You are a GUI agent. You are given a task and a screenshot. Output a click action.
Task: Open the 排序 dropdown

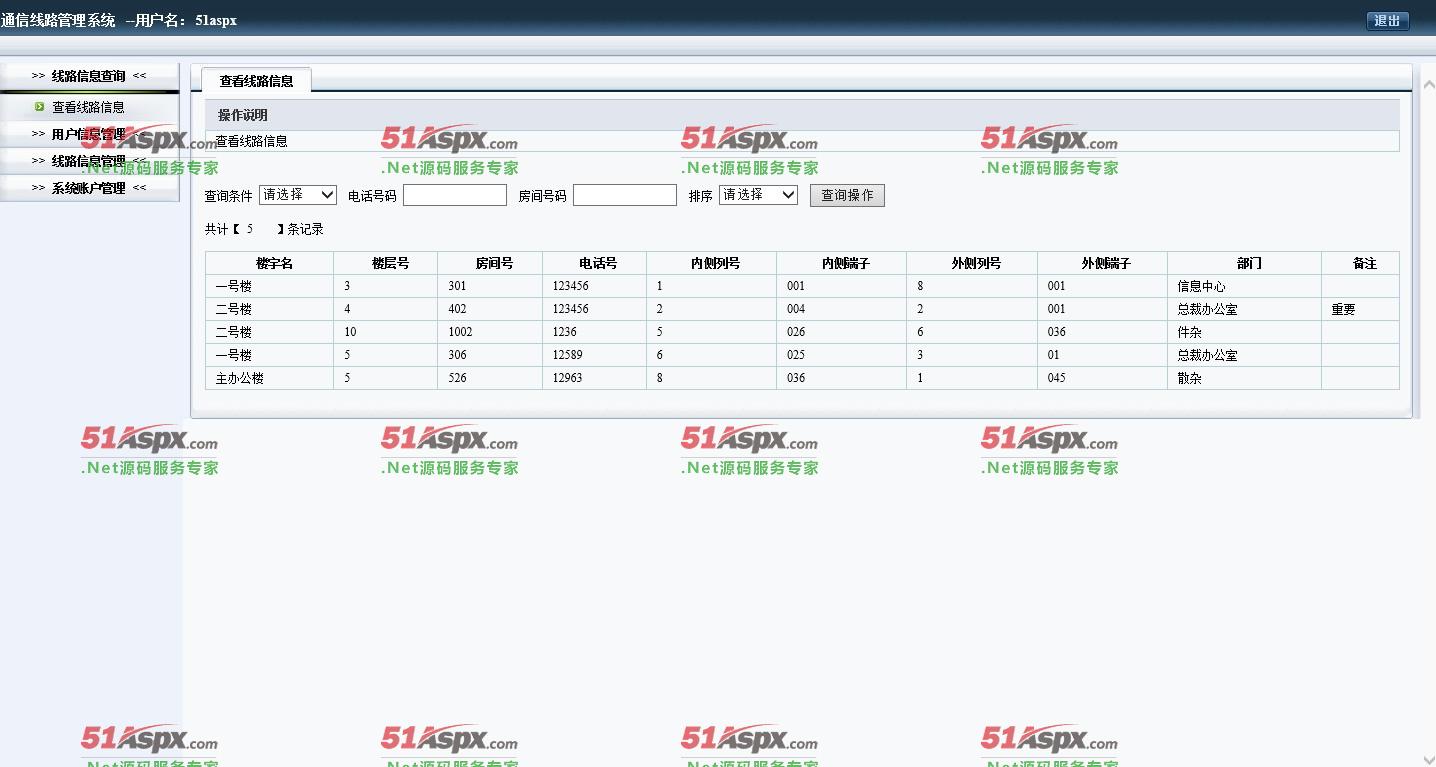(758, 195)
